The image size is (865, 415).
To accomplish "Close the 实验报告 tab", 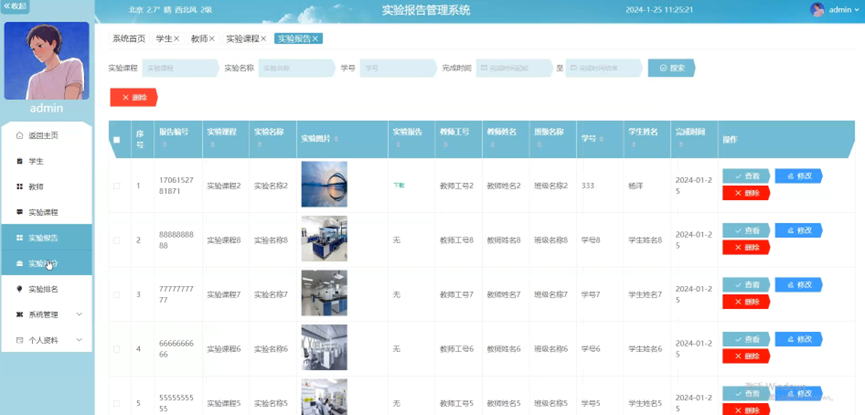I will pyautogui.click(x=315, y=39).
